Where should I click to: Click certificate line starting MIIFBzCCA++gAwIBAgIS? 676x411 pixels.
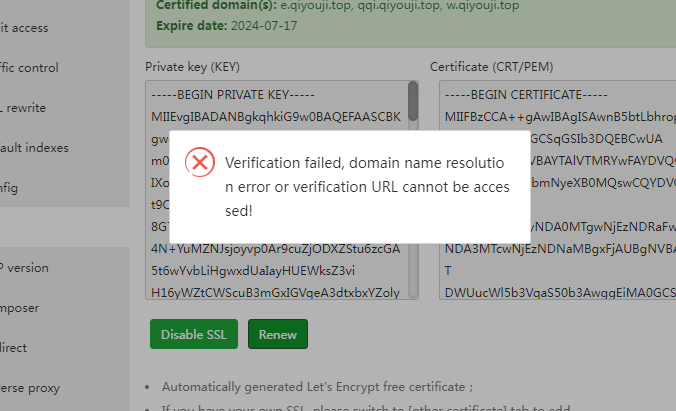[x=560, y=117]
